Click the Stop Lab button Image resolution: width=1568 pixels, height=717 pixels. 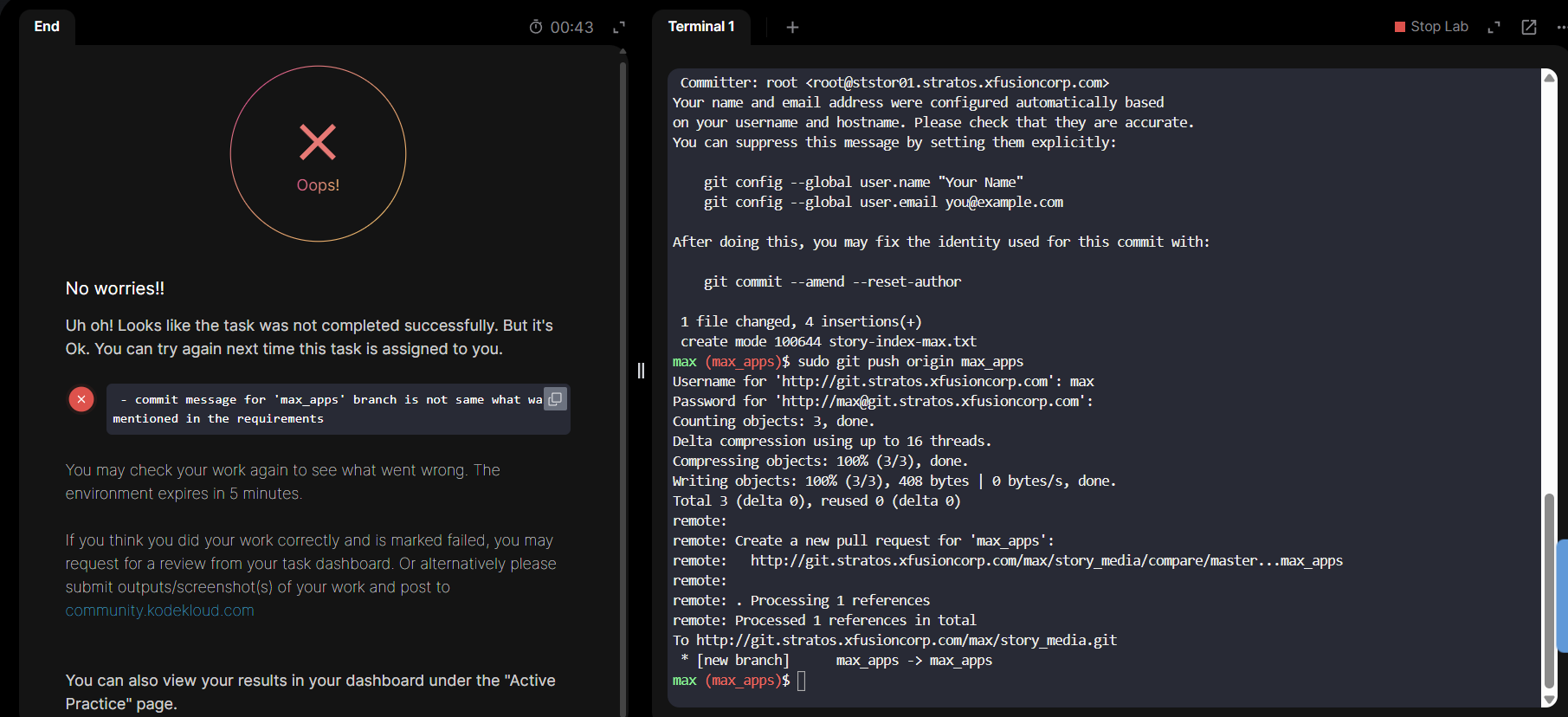[x=1431, y=27]
